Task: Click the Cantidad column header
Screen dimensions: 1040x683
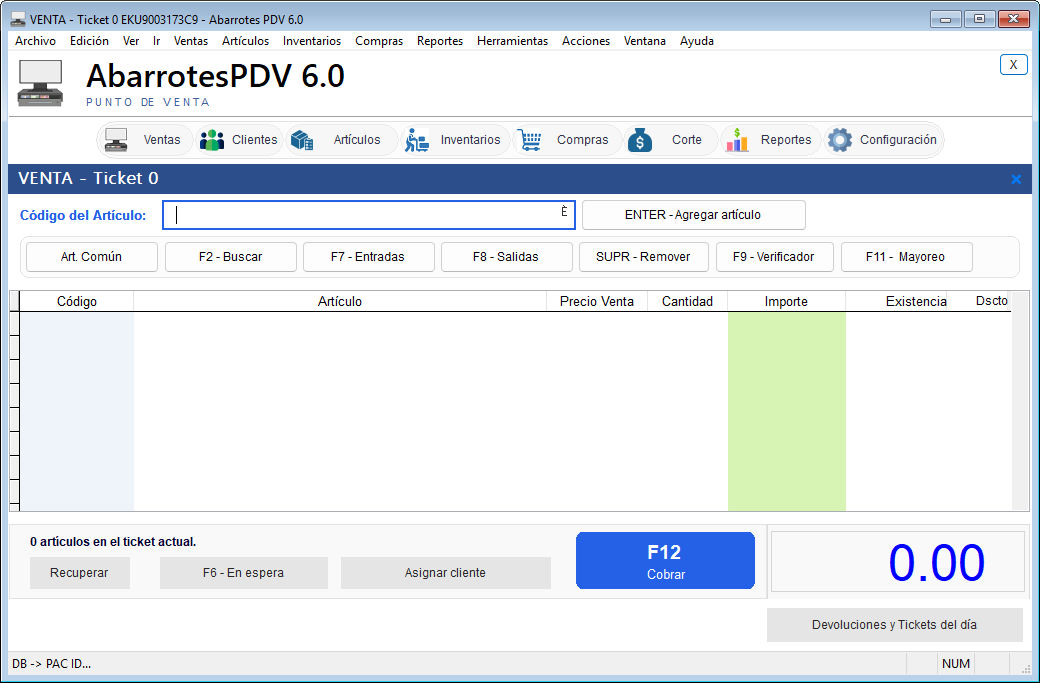Action: 687,302
